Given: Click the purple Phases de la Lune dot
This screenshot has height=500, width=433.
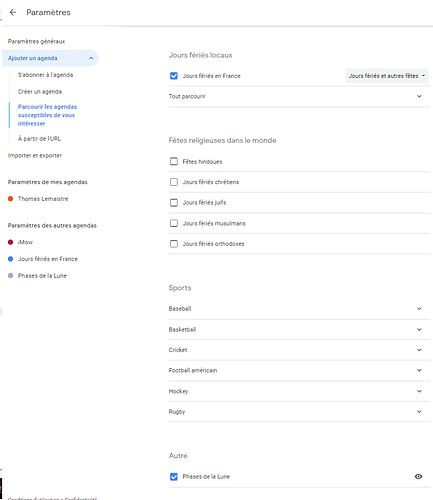Looking at the screenshot, I should (11, 276).
